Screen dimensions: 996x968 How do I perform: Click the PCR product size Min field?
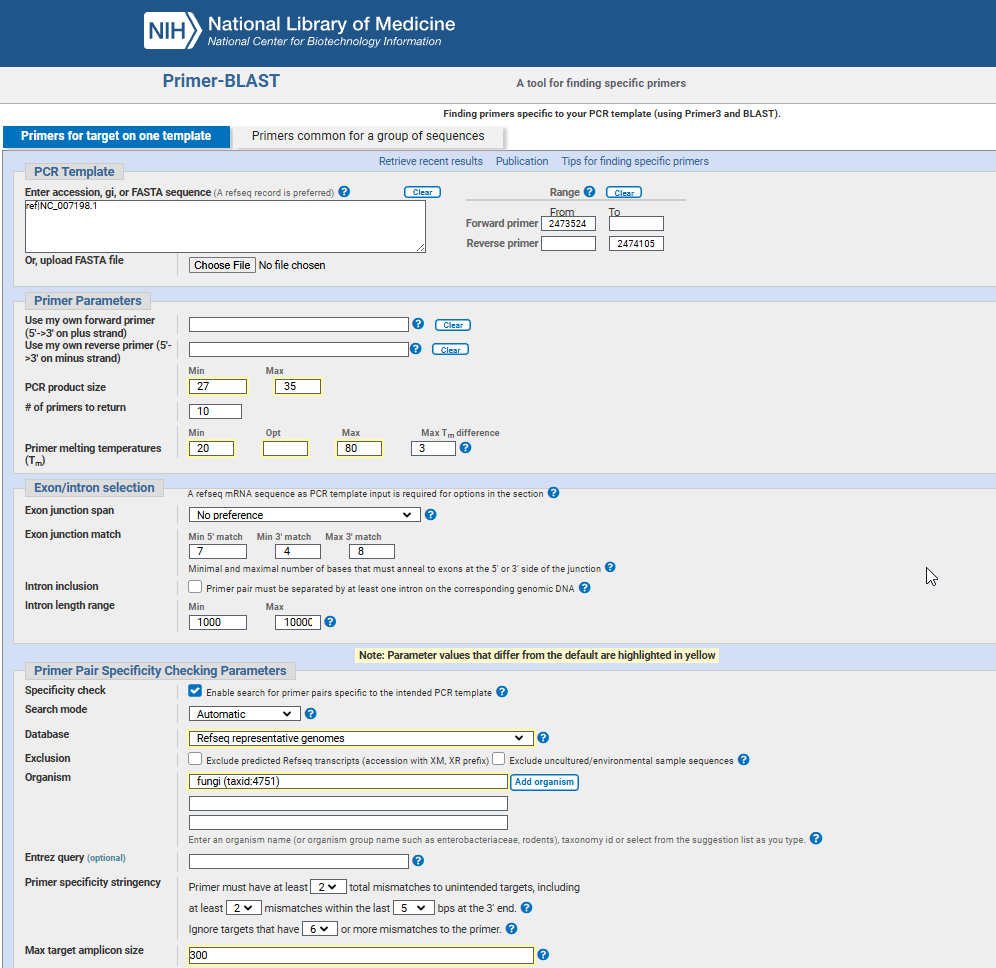click(218, 386)
